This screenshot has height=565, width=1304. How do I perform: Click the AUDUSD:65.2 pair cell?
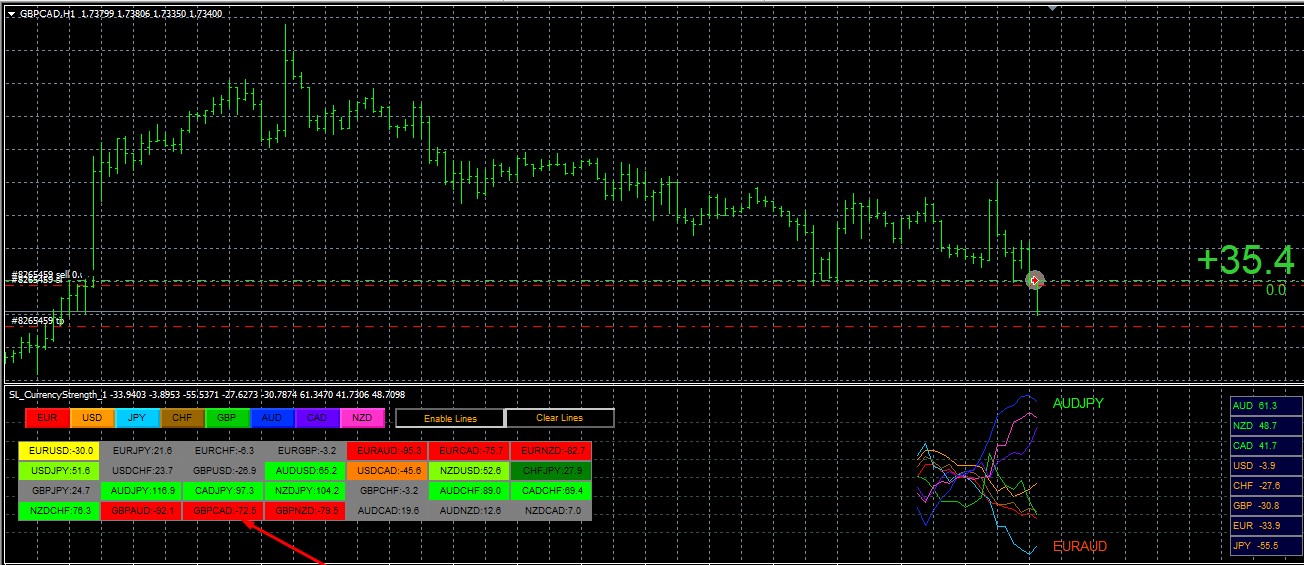click(x=305, y=470)
